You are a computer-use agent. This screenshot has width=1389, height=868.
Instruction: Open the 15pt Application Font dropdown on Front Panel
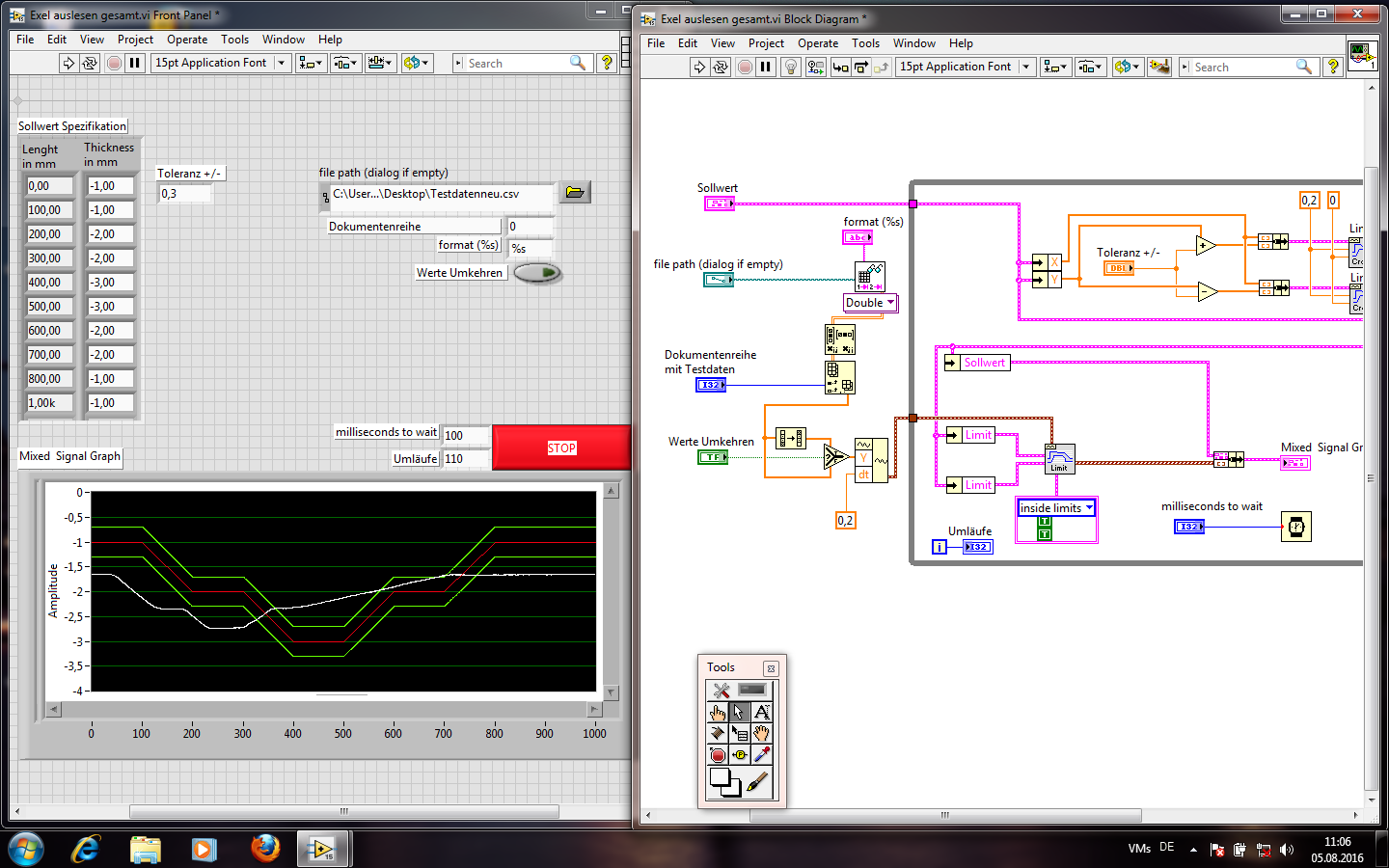pyautogui.click(x=221, y=63)
